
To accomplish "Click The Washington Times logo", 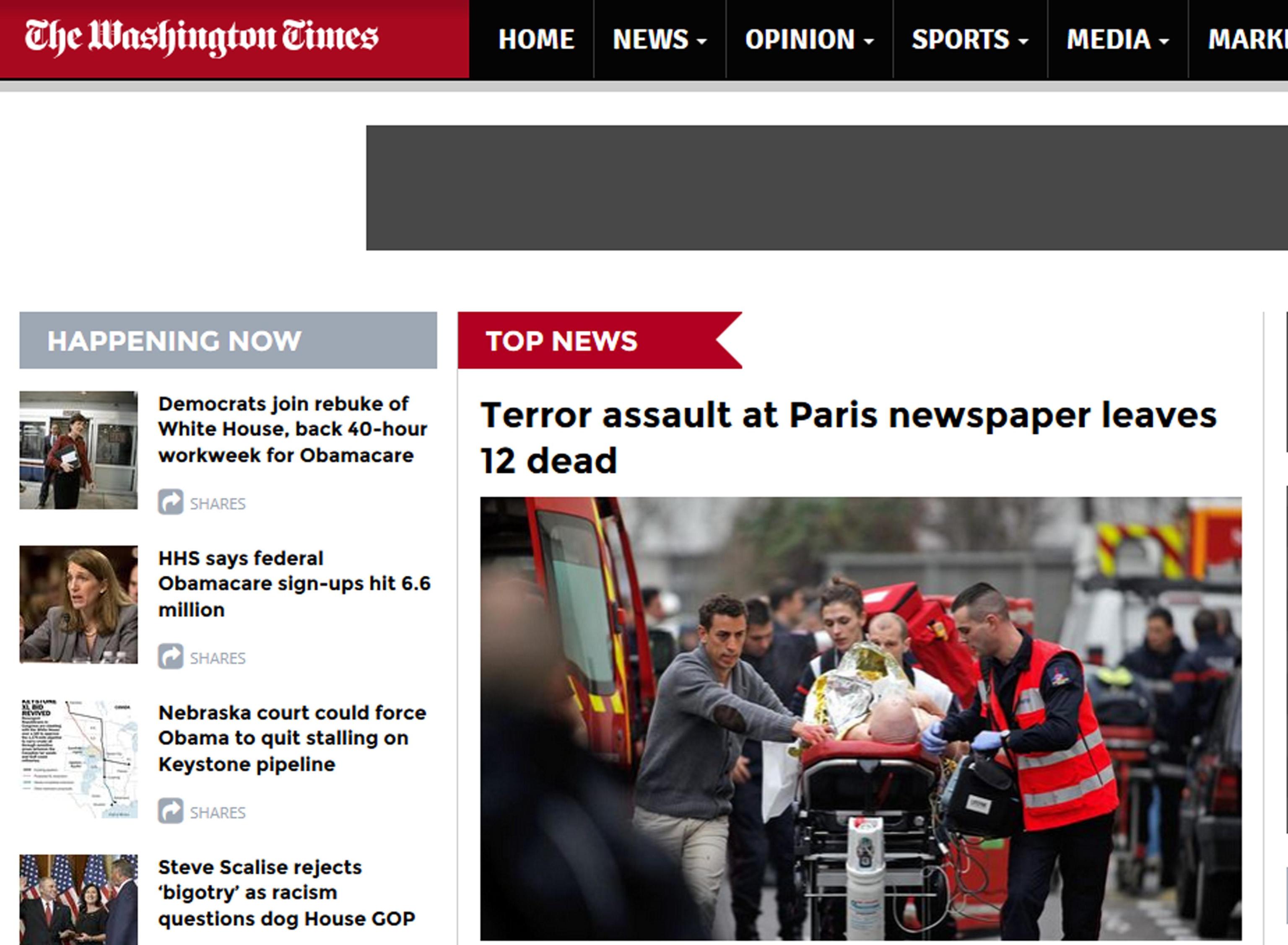I will pos(201,38).
